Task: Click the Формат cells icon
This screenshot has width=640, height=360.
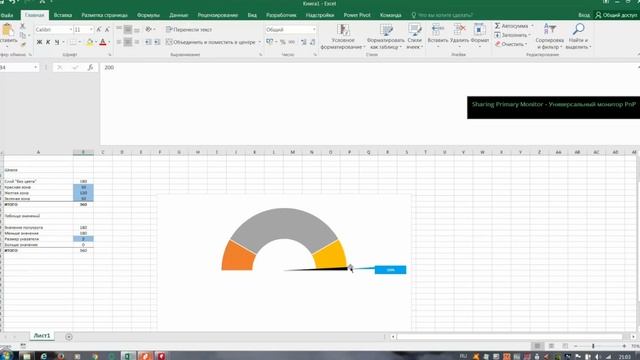Action: [x=479, y=30]
